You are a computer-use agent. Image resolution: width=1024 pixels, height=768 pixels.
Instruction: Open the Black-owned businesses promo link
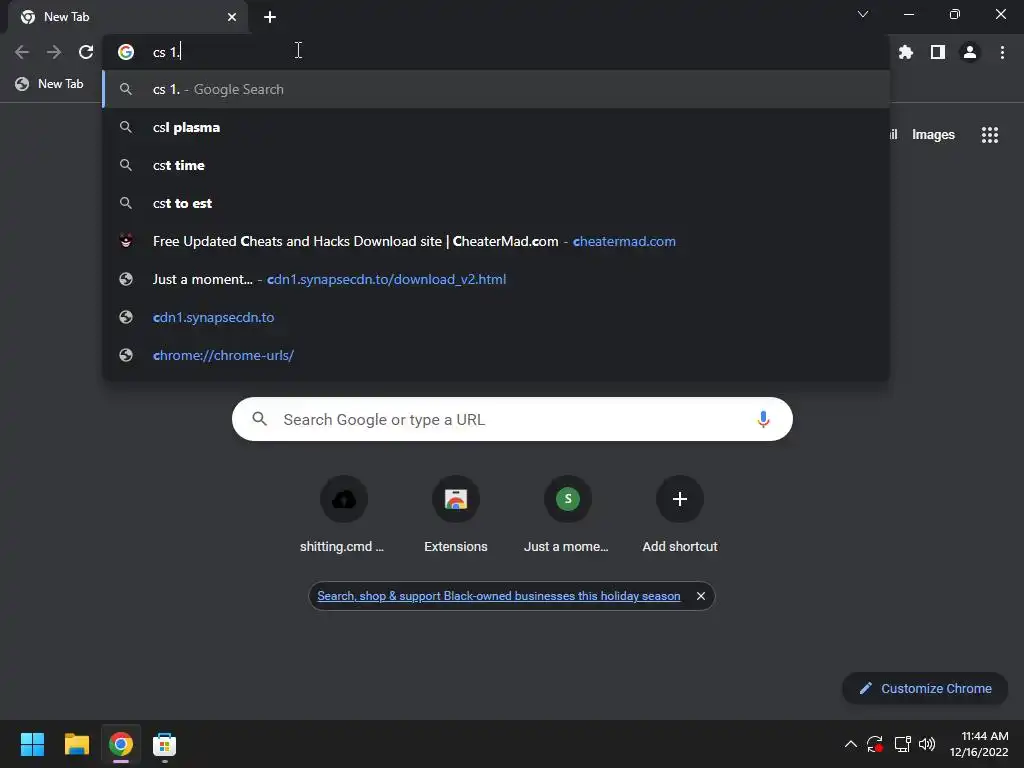498,596
